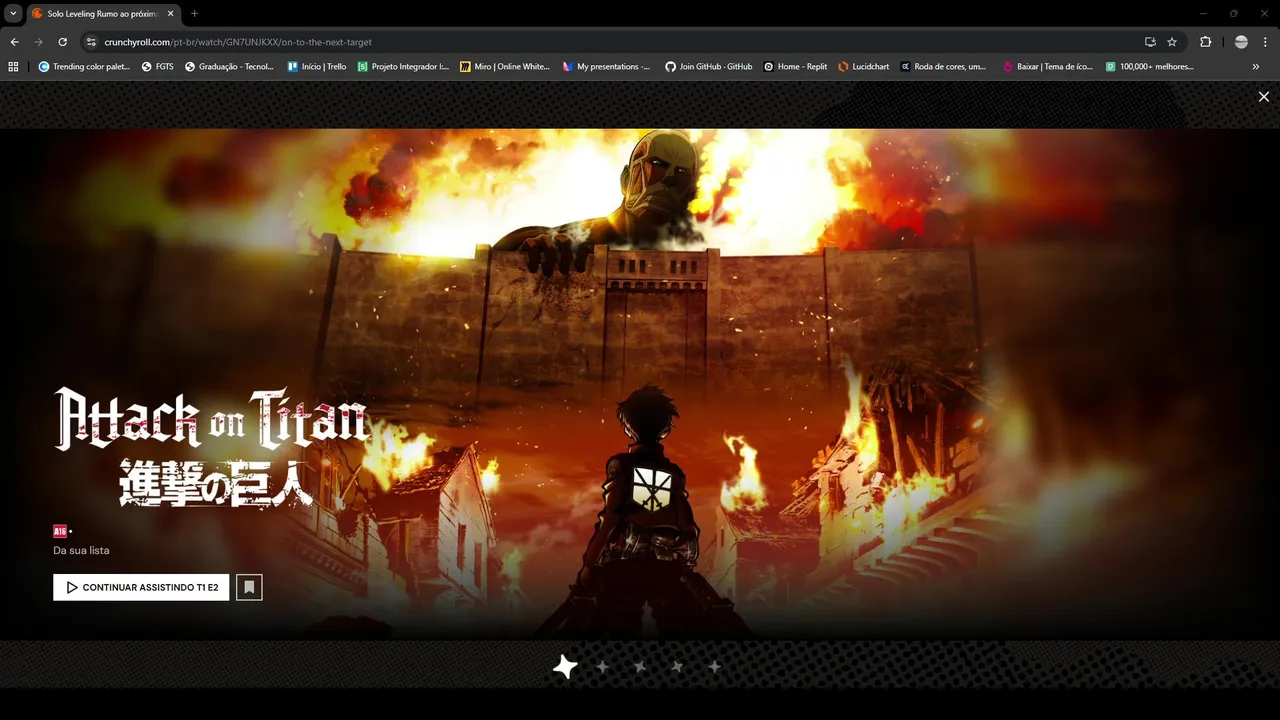Open the My presentations bookmark
Screen dimensions: 1280x720
606,66
